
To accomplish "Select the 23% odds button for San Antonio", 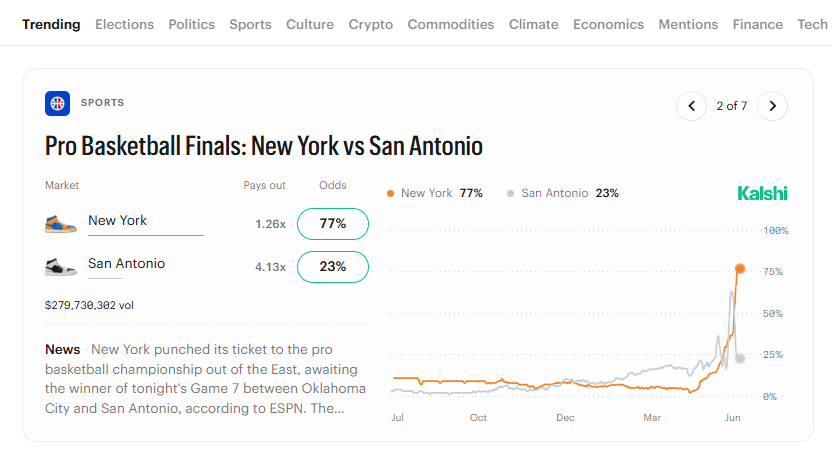I will click(x=333, y=267).
